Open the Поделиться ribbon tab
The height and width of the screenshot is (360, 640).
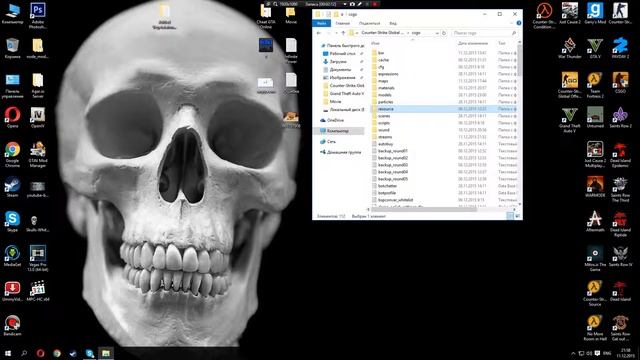pyautogui.click(x=369, y=23)
